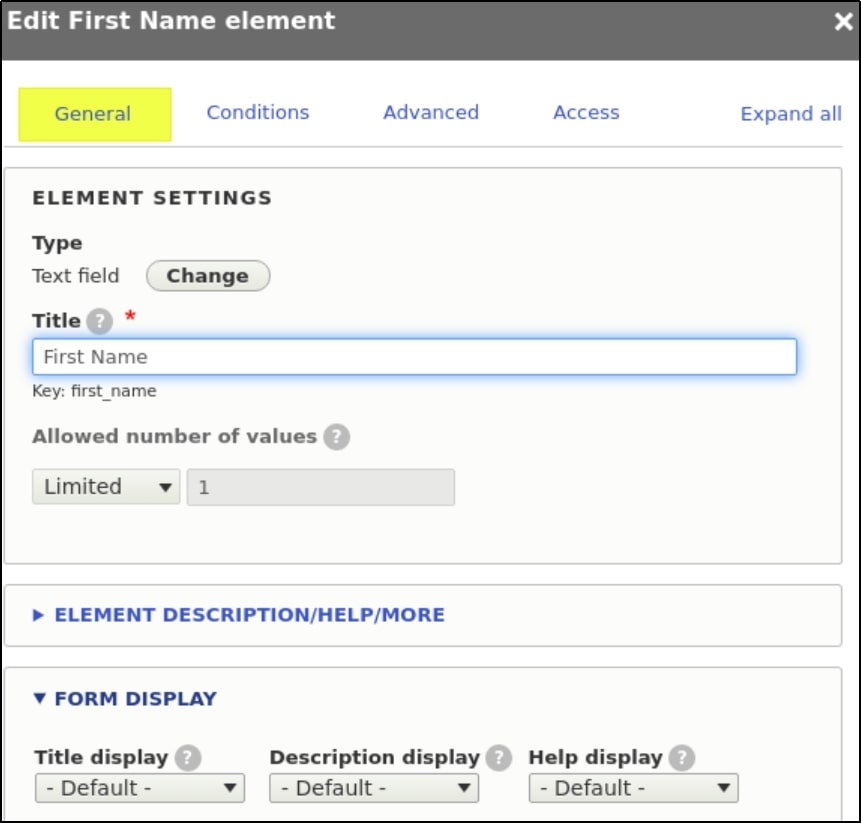Open the Access tab

[x=586, y=113]
